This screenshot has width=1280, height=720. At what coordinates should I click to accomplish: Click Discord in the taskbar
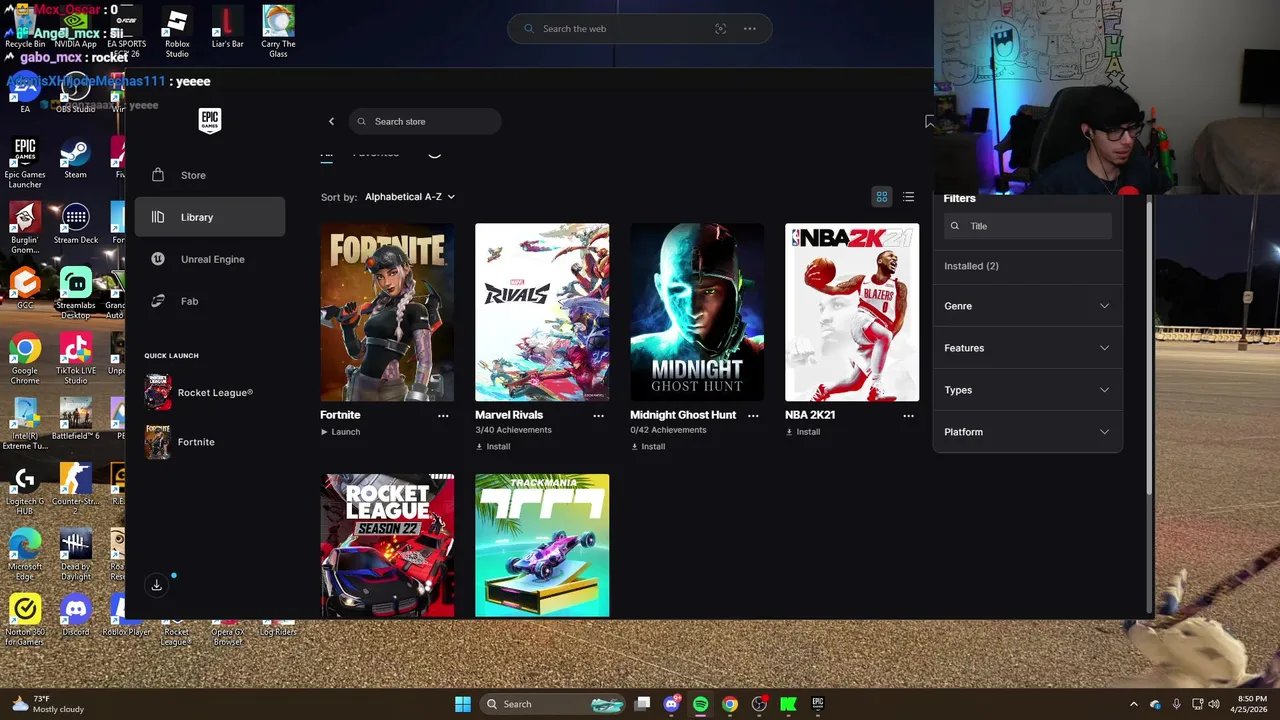click(x=672, y=704)
